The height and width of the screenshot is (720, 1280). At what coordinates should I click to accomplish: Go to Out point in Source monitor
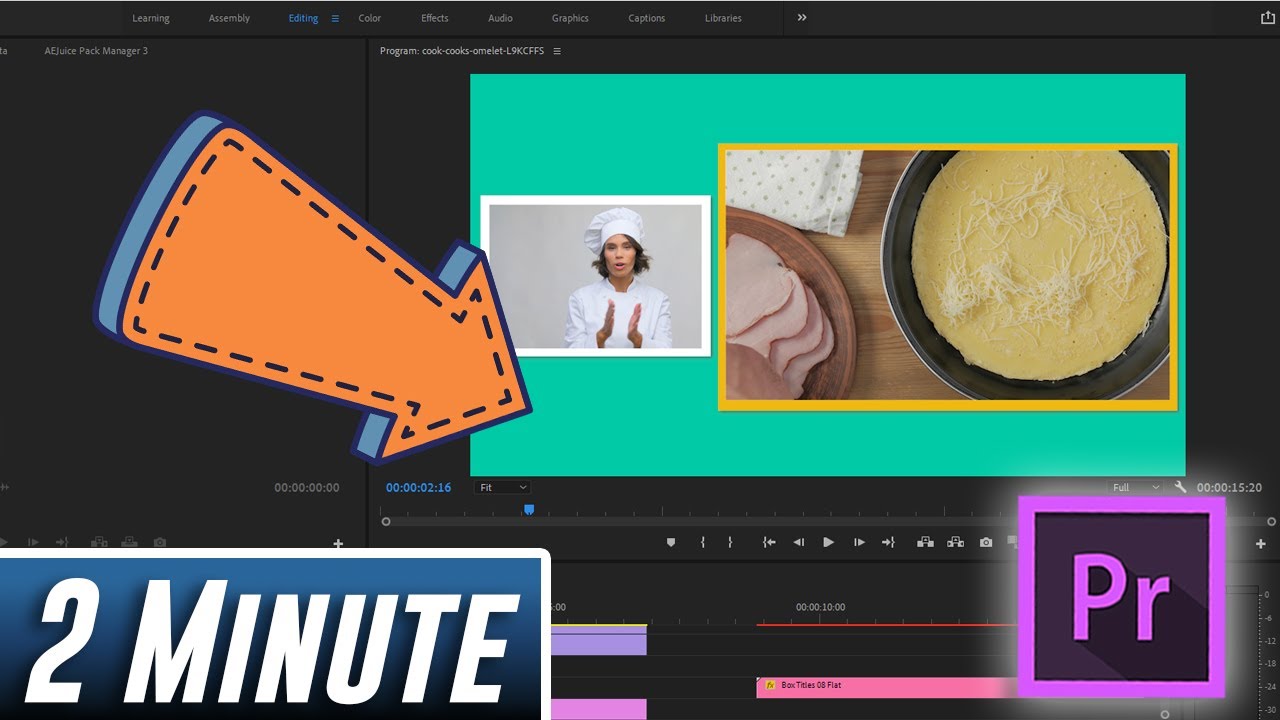click(x=62, y=542)
